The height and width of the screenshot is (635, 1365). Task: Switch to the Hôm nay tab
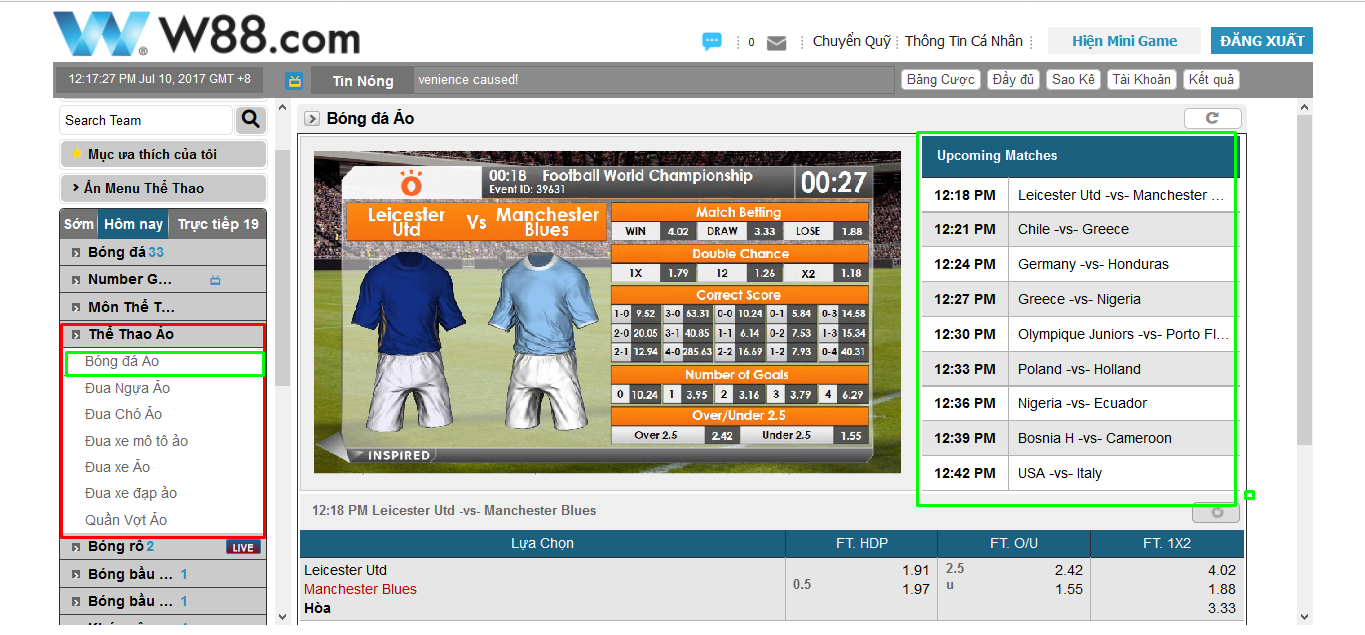(134, 224)
